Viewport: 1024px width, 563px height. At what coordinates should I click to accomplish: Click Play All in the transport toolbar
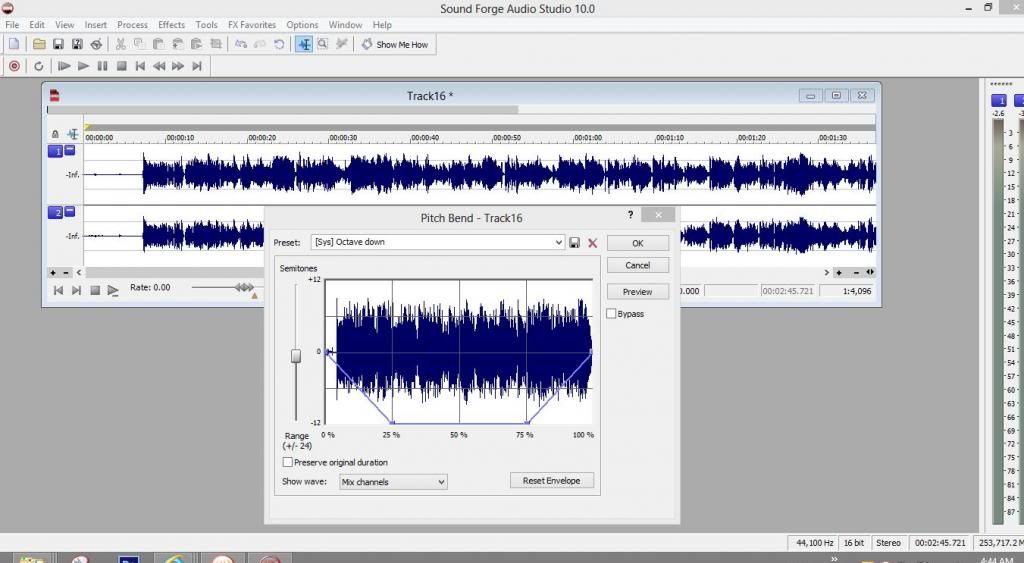tap(64, 66)
